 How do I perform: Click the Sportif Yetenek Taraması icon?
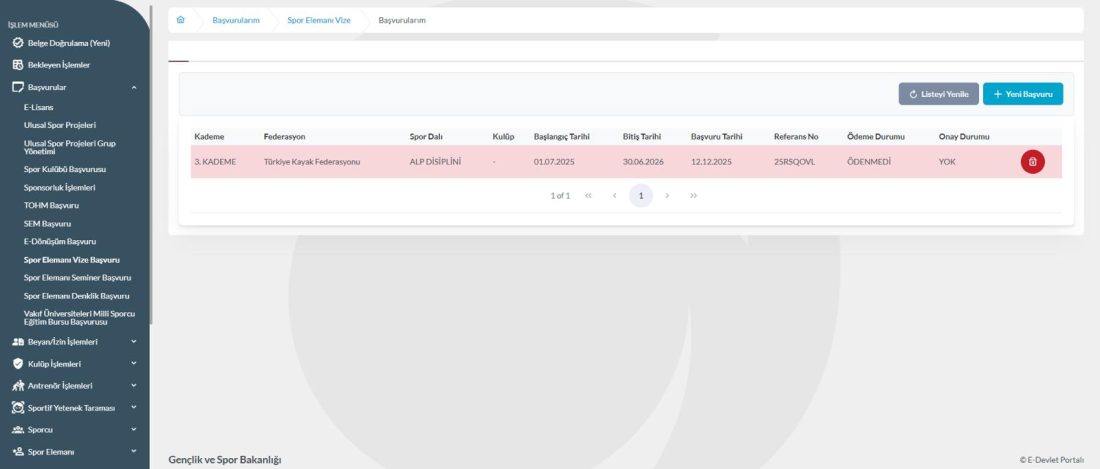pyautogui.click(x=18, y=408)
